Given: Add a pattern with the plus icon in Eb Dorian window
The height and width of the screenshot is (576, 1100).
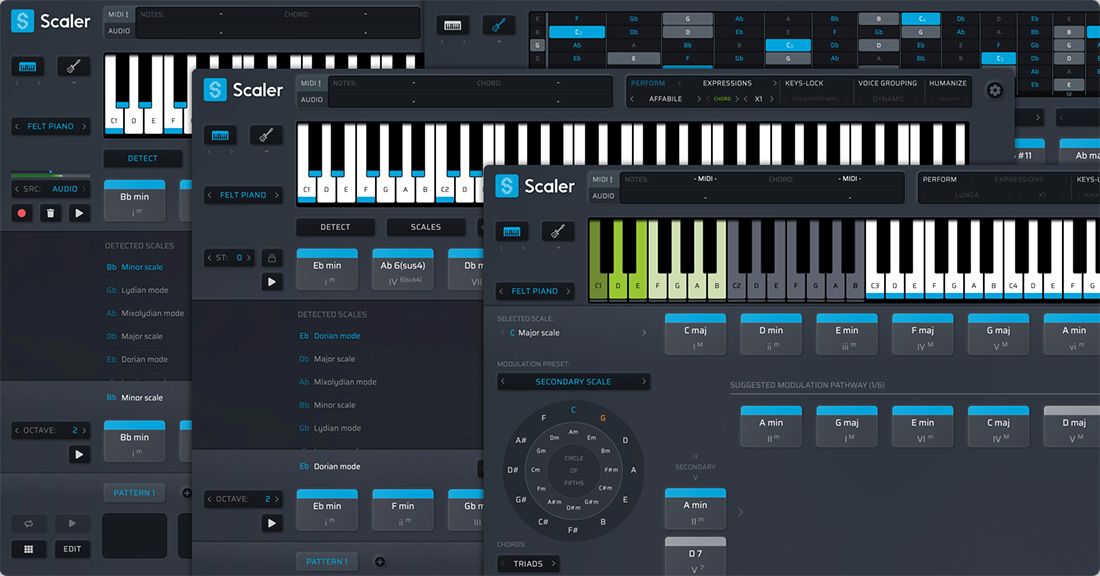Looking at the screenshot, I should coord(380,562).
